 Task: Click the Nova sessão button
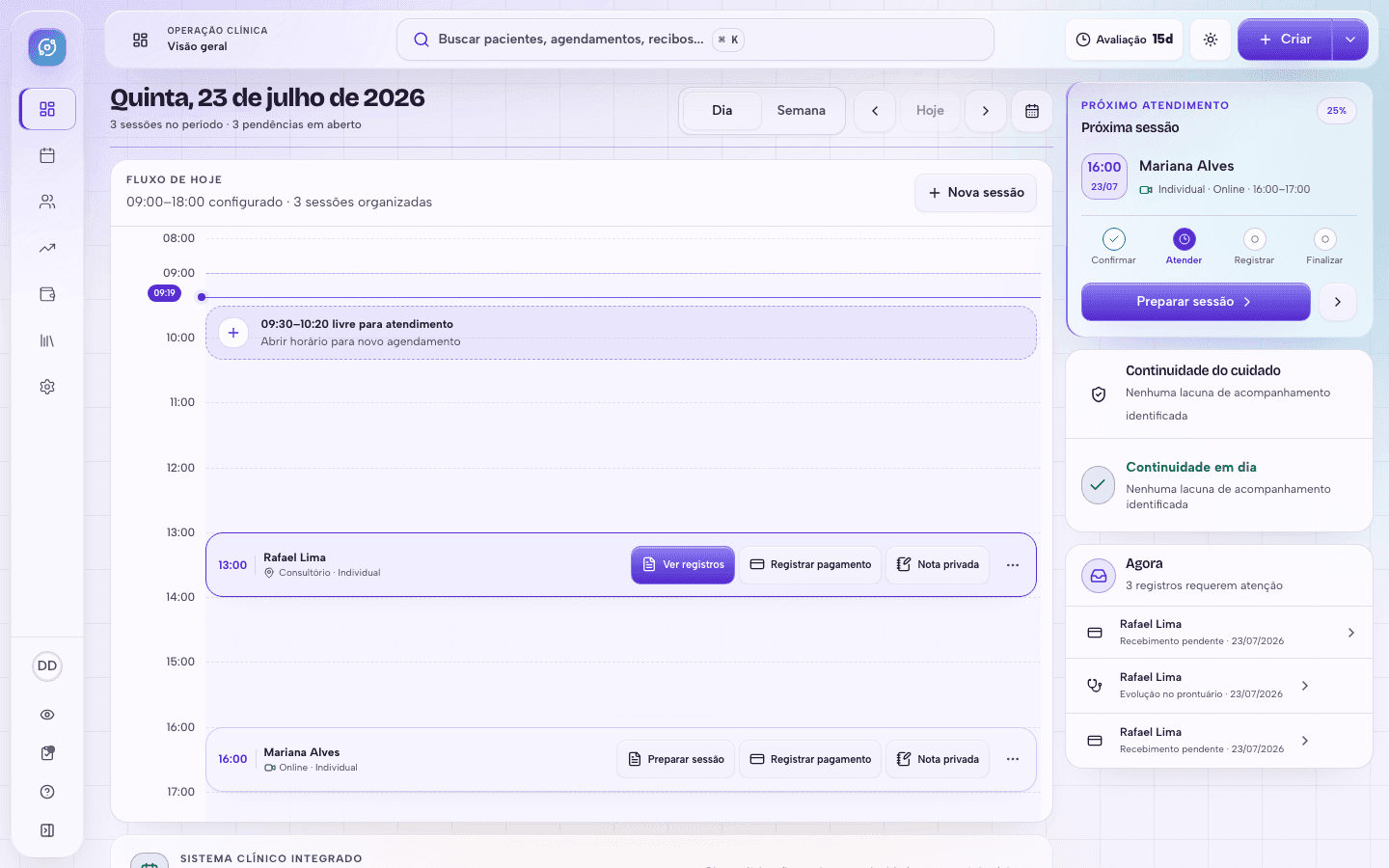tap(976, 193)
